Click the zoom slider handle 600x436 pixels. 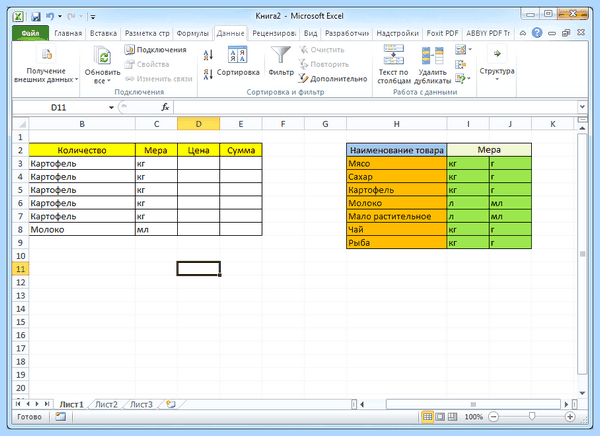(532, 416)
